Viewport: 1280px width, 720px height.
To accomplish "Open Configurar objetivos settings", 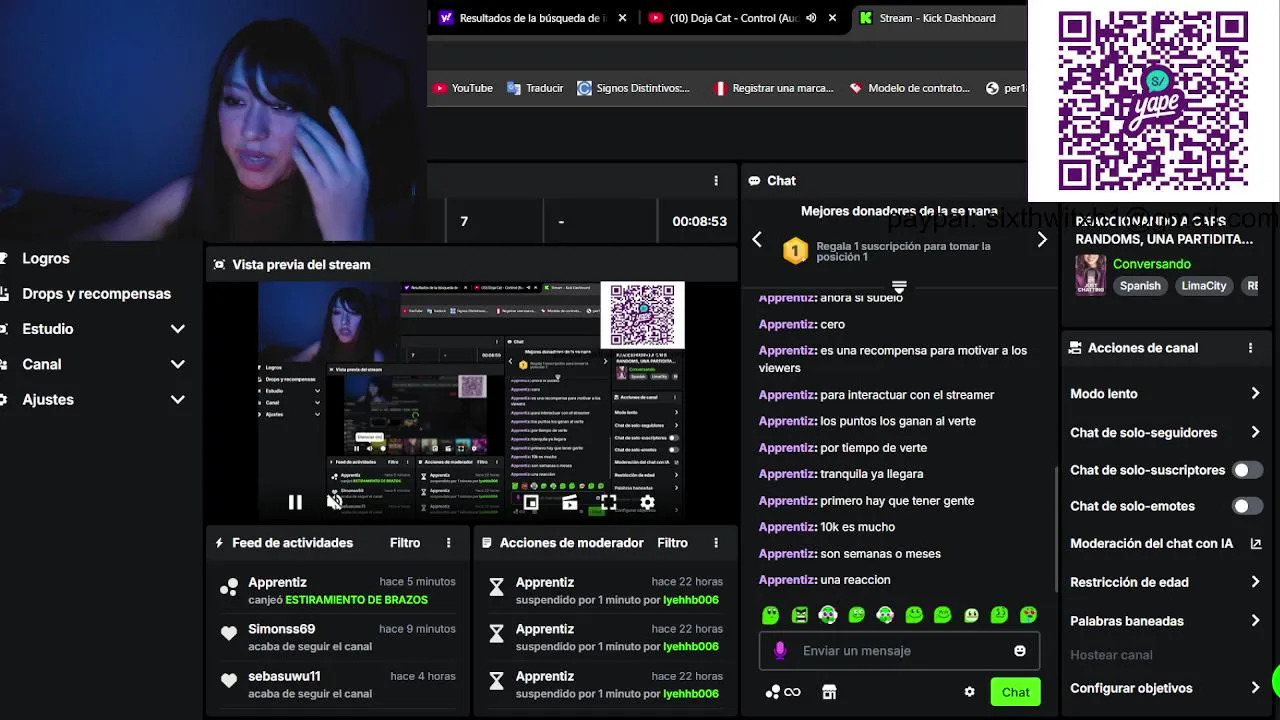I will click(1165, 688).
